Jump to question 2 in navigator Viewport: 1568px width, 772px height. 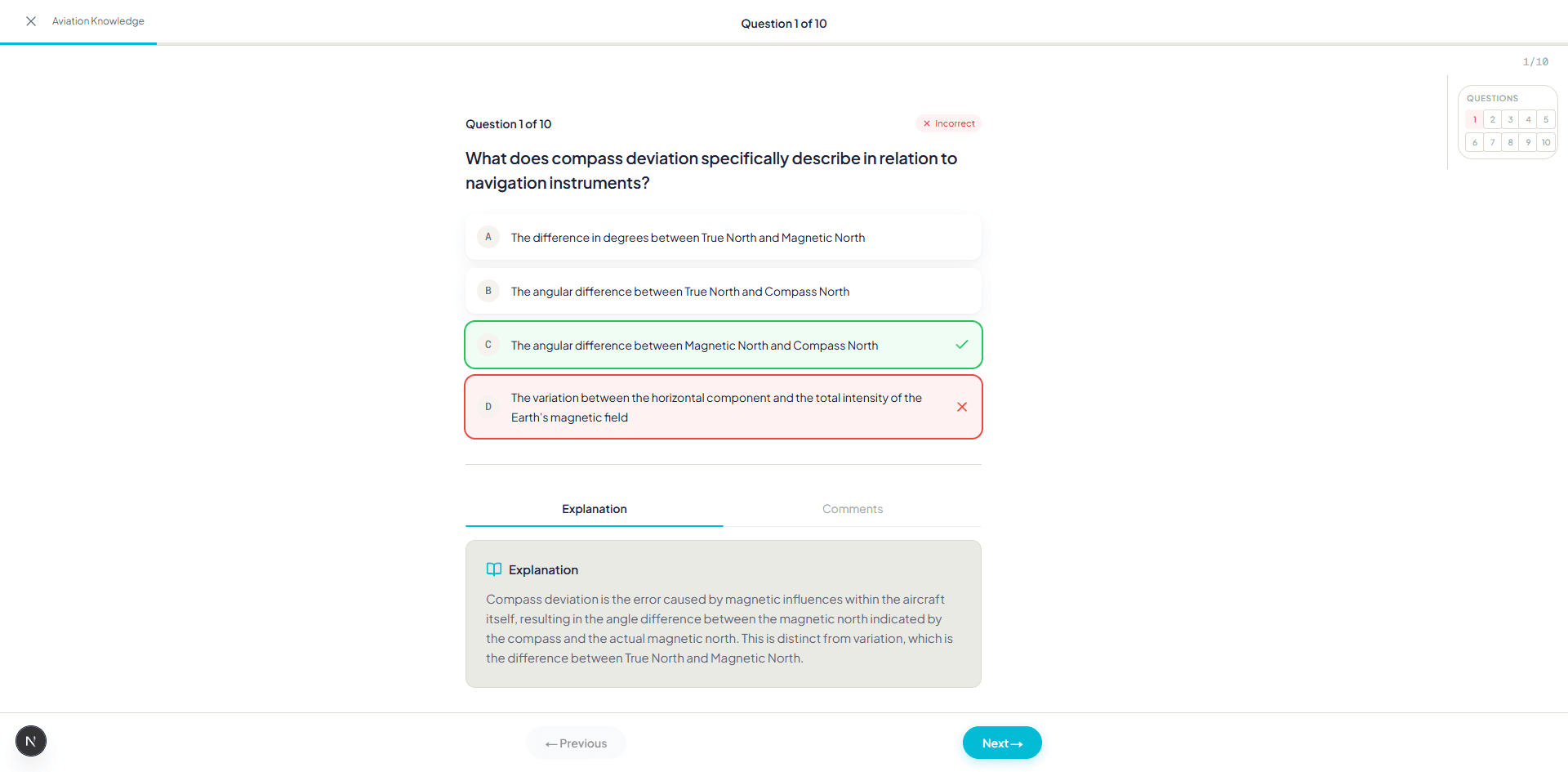pos(1493,119)
